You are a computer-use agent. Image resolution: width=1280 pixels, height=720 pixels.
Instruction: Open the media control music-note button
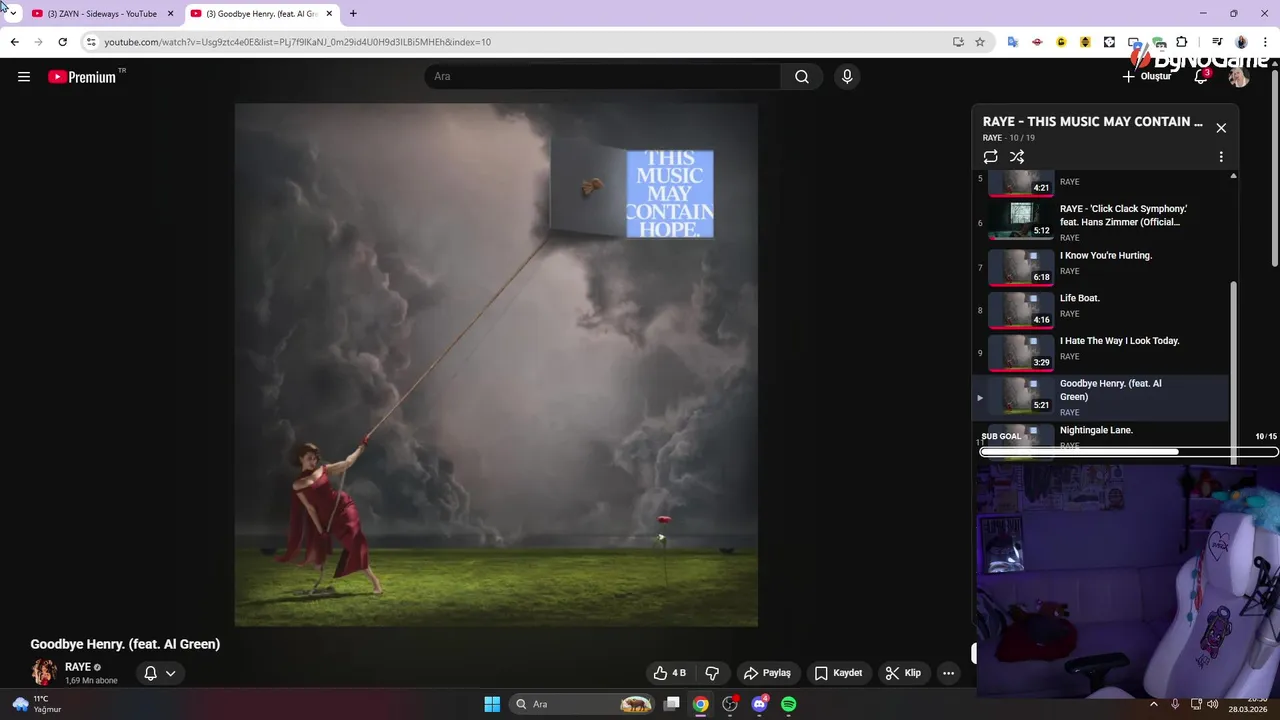[x=1217, y=42]
